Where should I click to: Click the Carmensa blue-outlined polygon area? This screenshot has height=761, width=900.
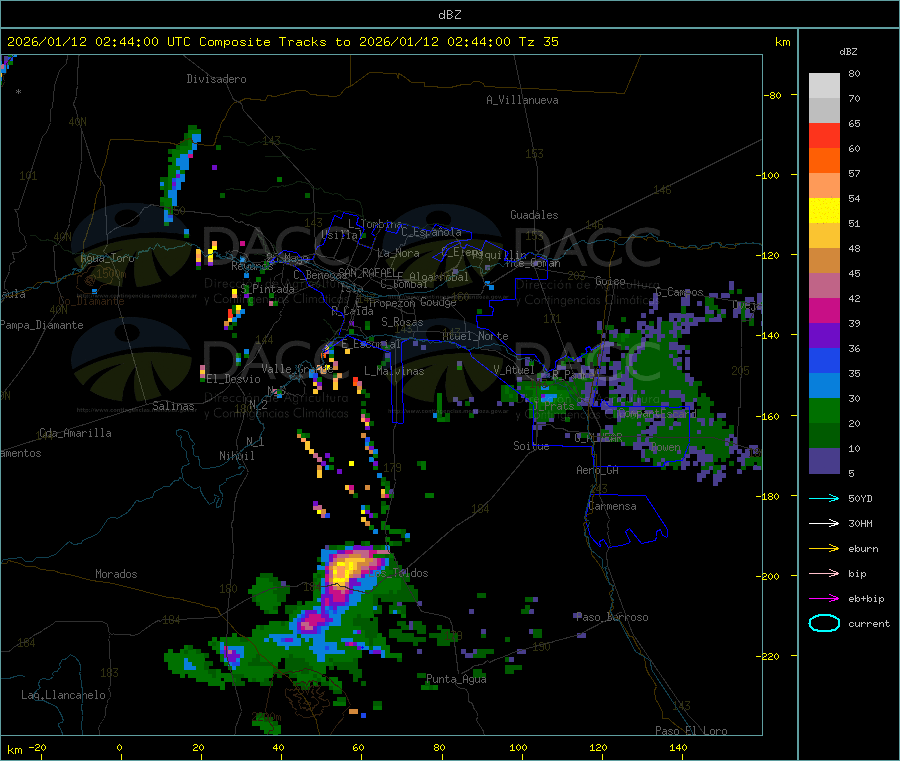click(626, 521)
